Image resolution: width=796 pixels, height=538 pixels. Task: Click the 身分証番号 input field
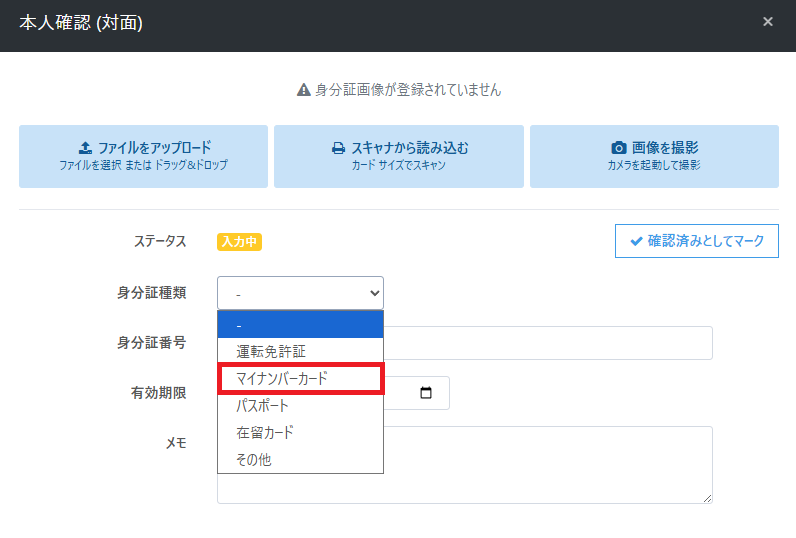550,343
